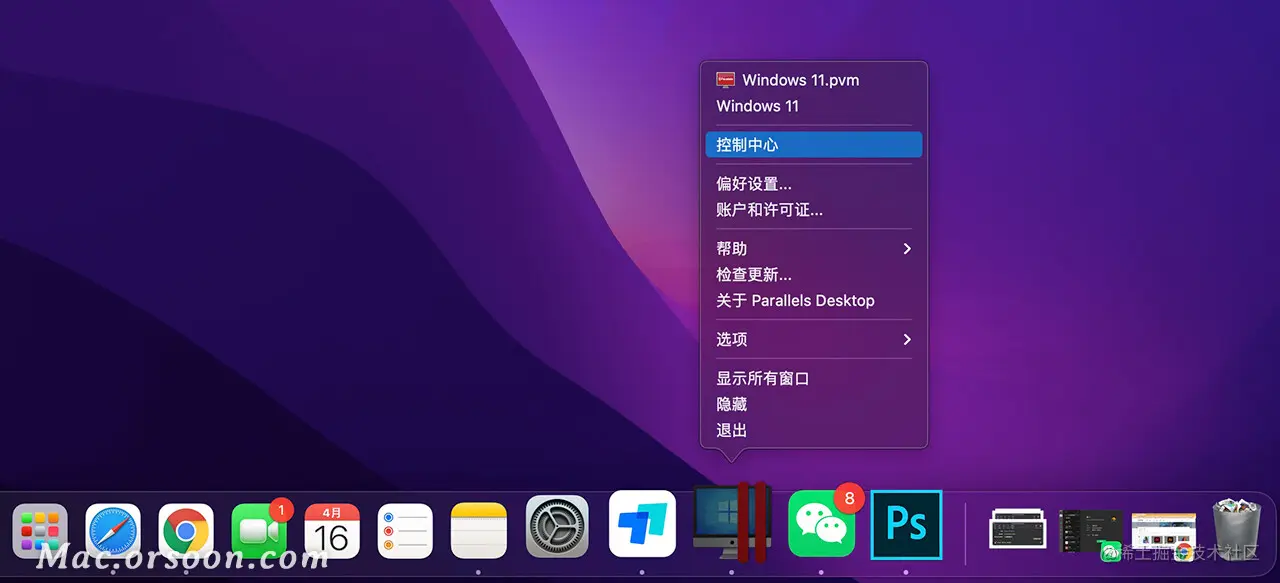Select 隐藏 to hide Parallels

point(813,405)
